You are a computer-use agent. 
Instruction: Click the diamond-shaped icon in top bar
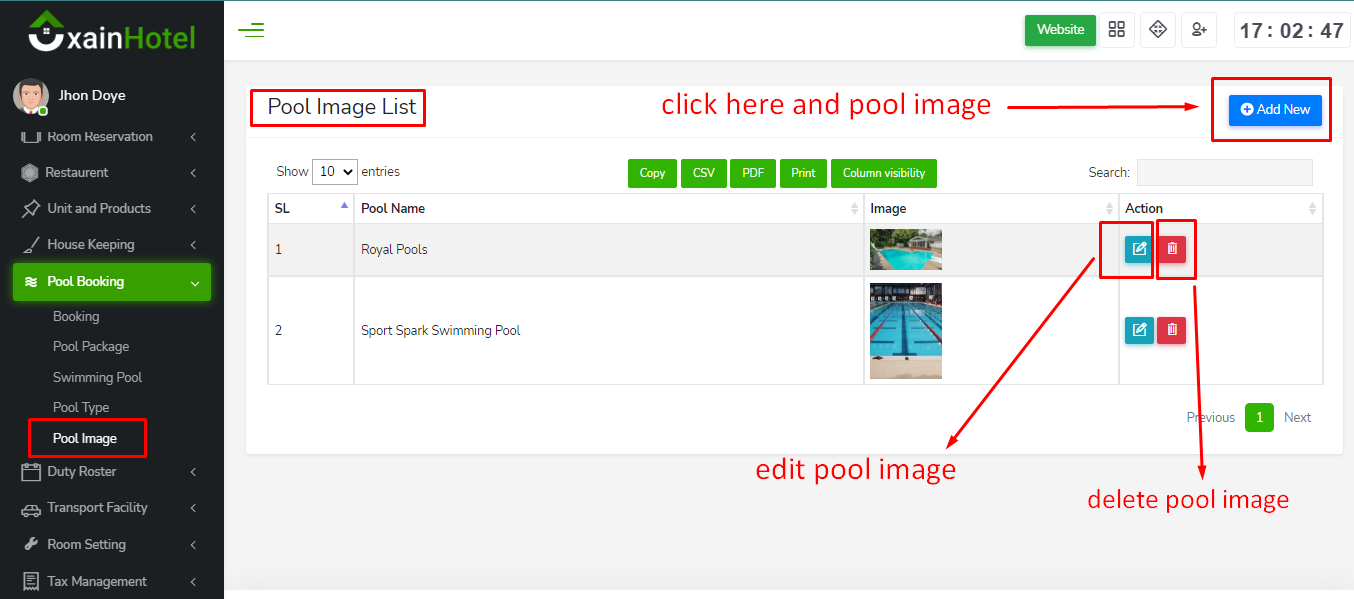[x=1158, y=30]
